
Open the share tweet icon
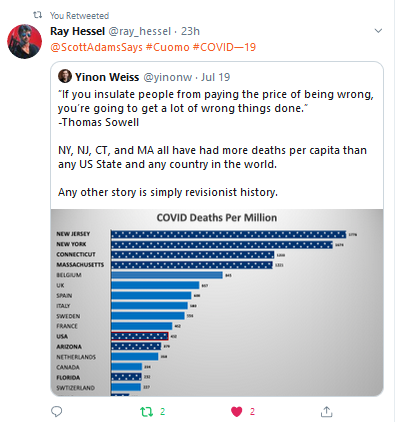tap(326, 412)
